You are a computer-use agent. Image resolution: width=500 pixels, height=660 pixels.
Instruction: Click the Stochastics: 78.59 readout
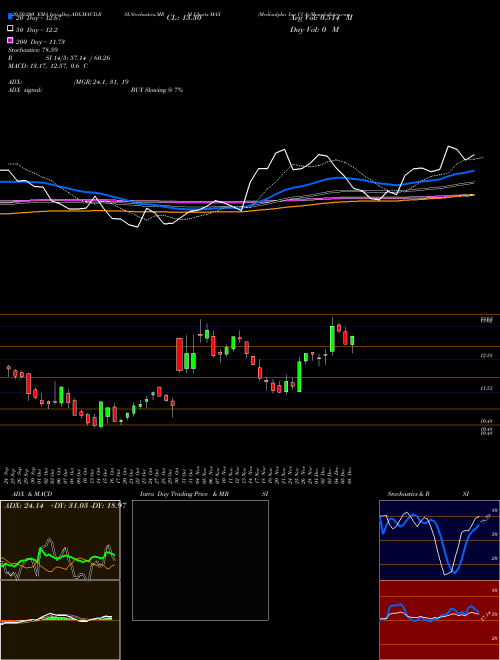coord(33,50)
